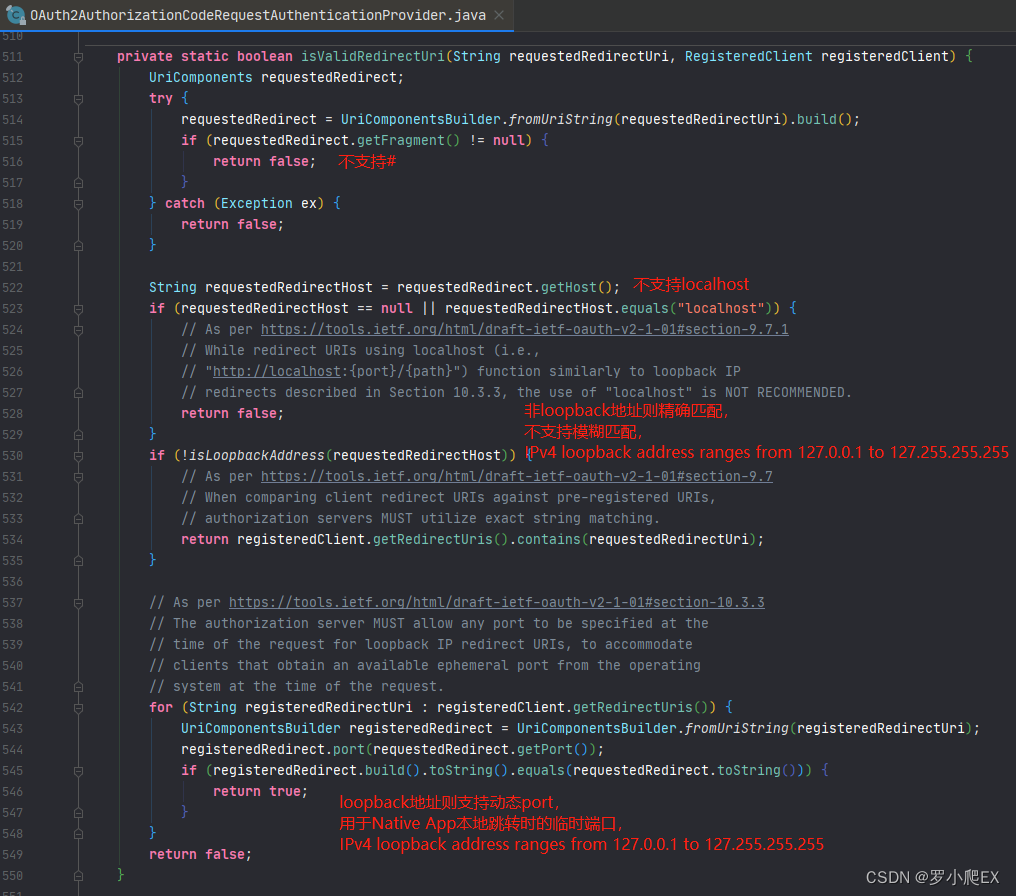This screenshot has width=1016, height=896.
Task: Click line number 534 in the gutter
Action: pyautogui.click(x=12, y=540)
